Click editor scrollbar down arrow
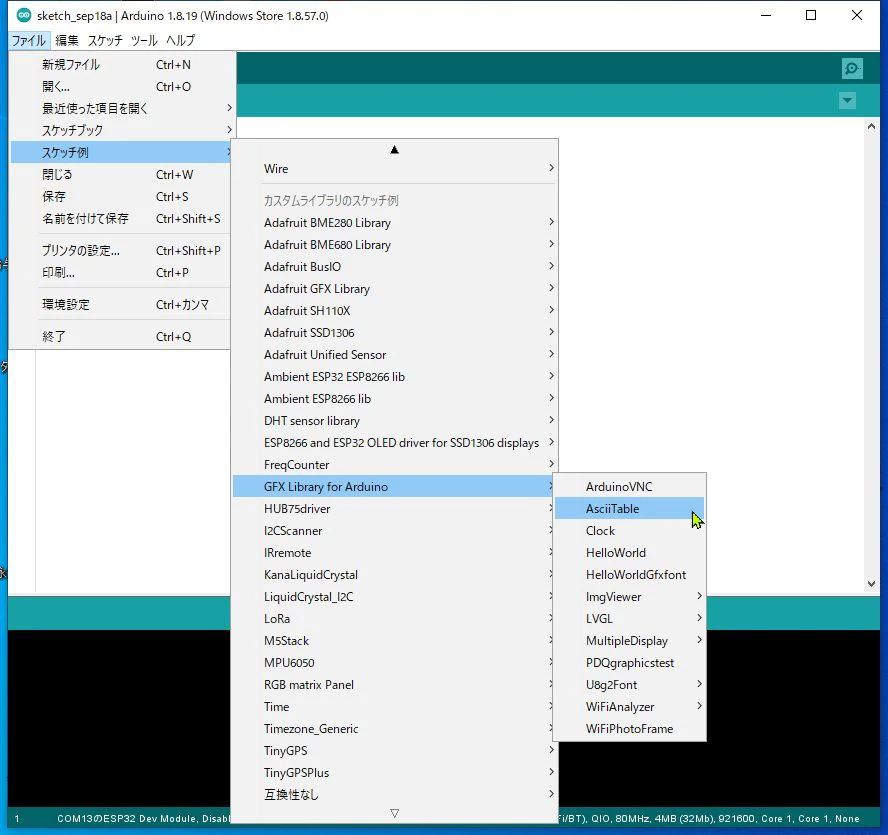The width and height of the screenshot is (888, 835). pos(871,584)
